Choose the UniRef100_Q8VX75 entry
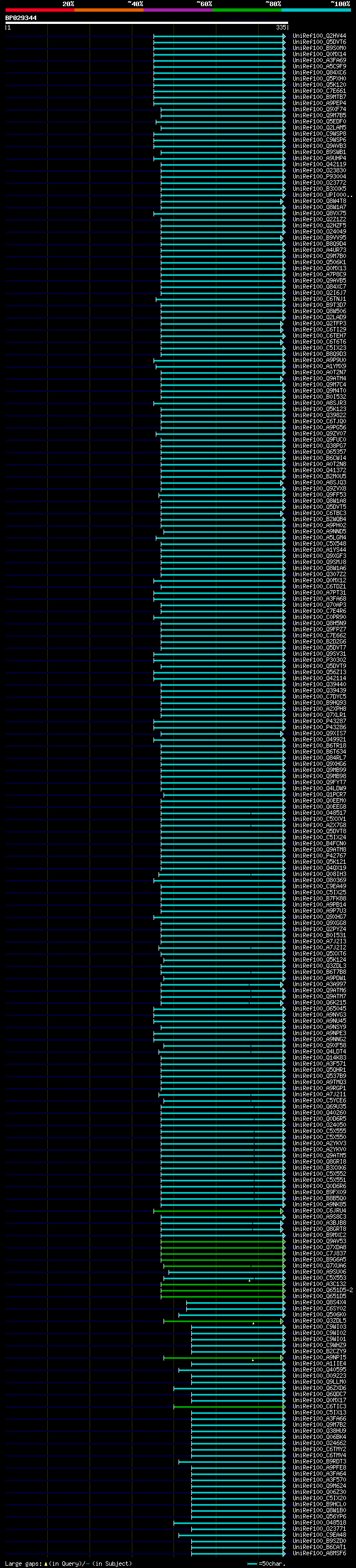 tap(319, 213)
